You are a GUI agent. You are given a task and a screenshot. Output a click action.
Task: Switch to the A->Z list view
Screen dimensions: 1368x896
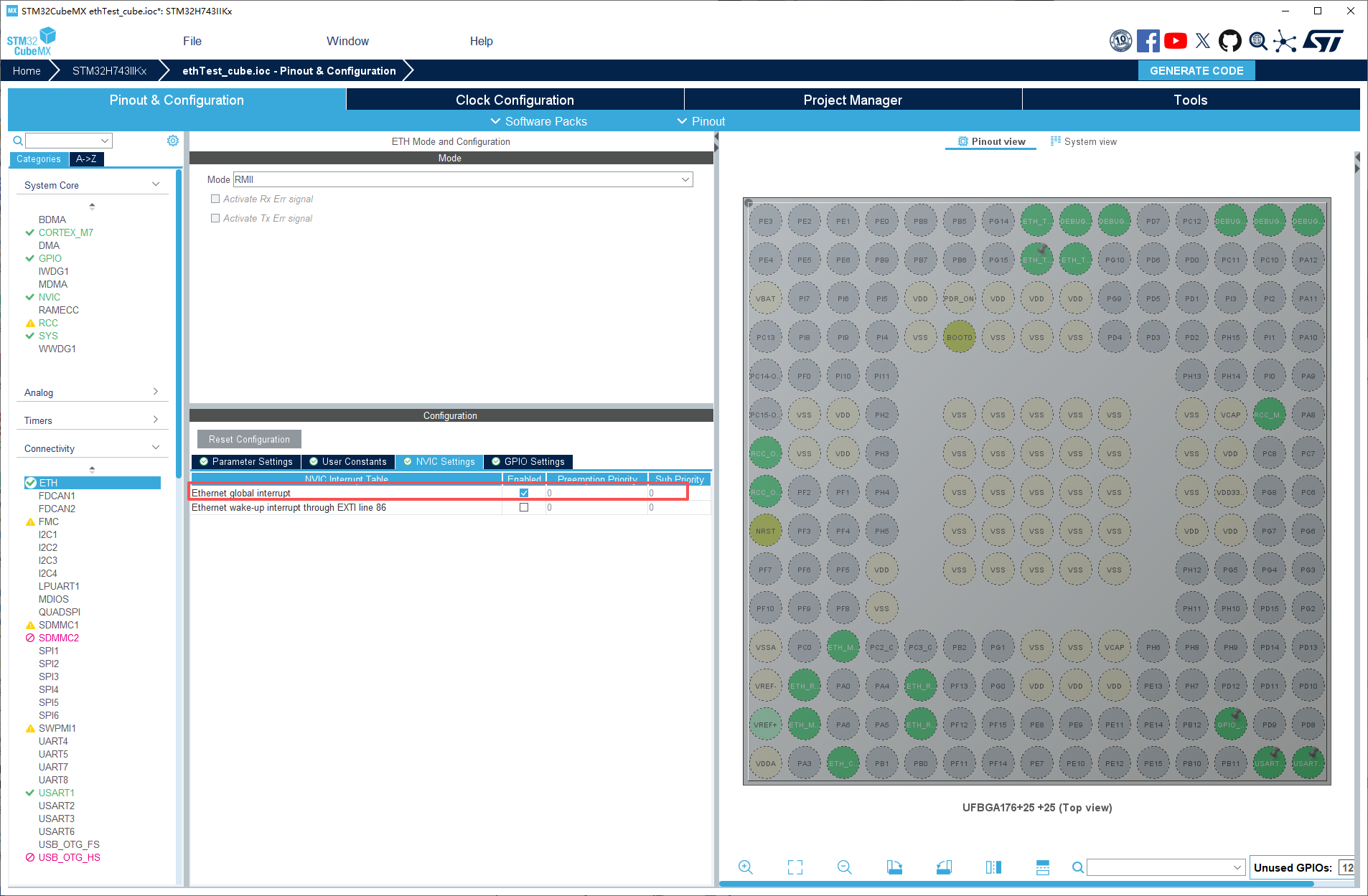click(86, 159)
